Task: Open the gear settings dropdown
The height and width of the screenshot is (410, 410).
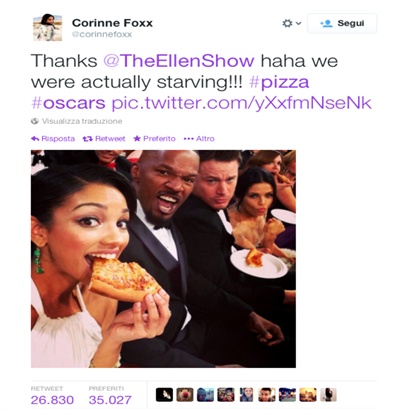Action: 292,23
